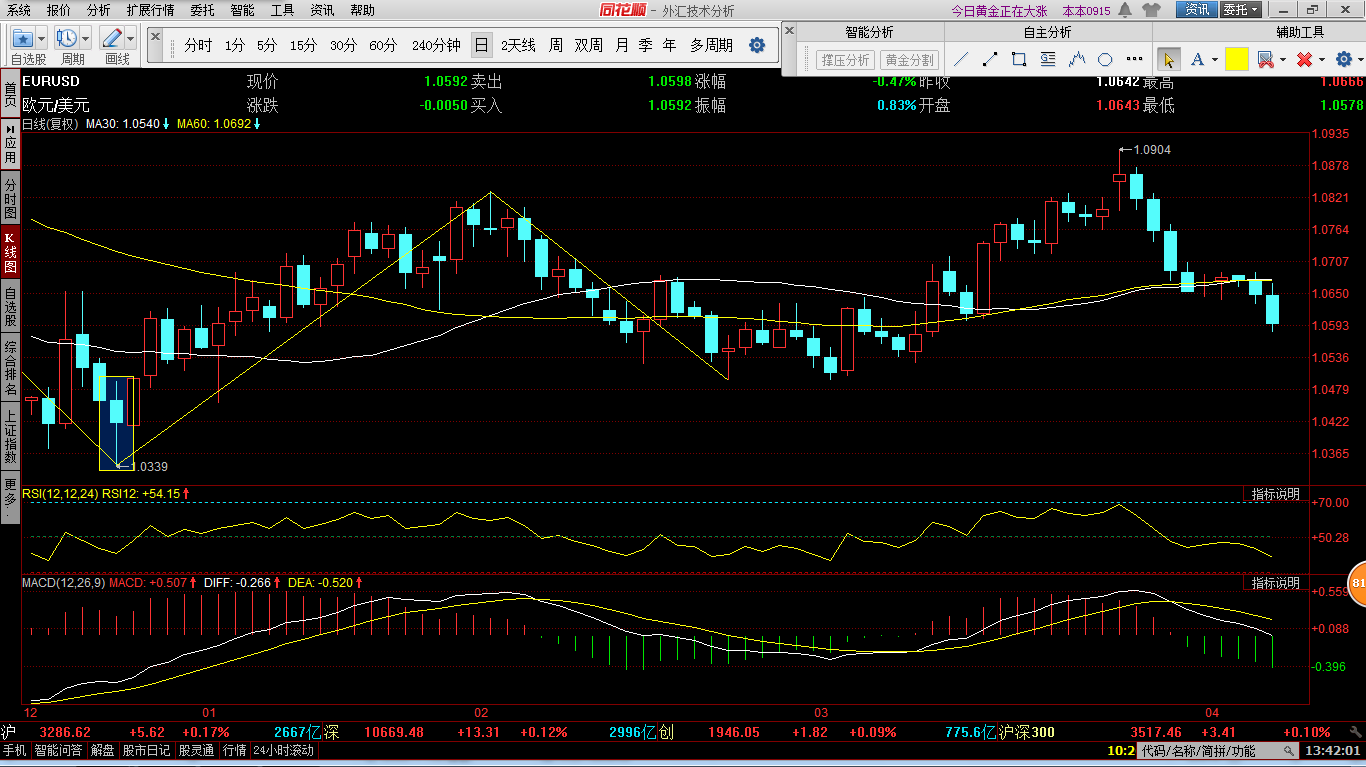This screenshot has width=1366, height=767.
Task: Expand the 画线 dropdown arrow
Action: (x=131, y=39)
